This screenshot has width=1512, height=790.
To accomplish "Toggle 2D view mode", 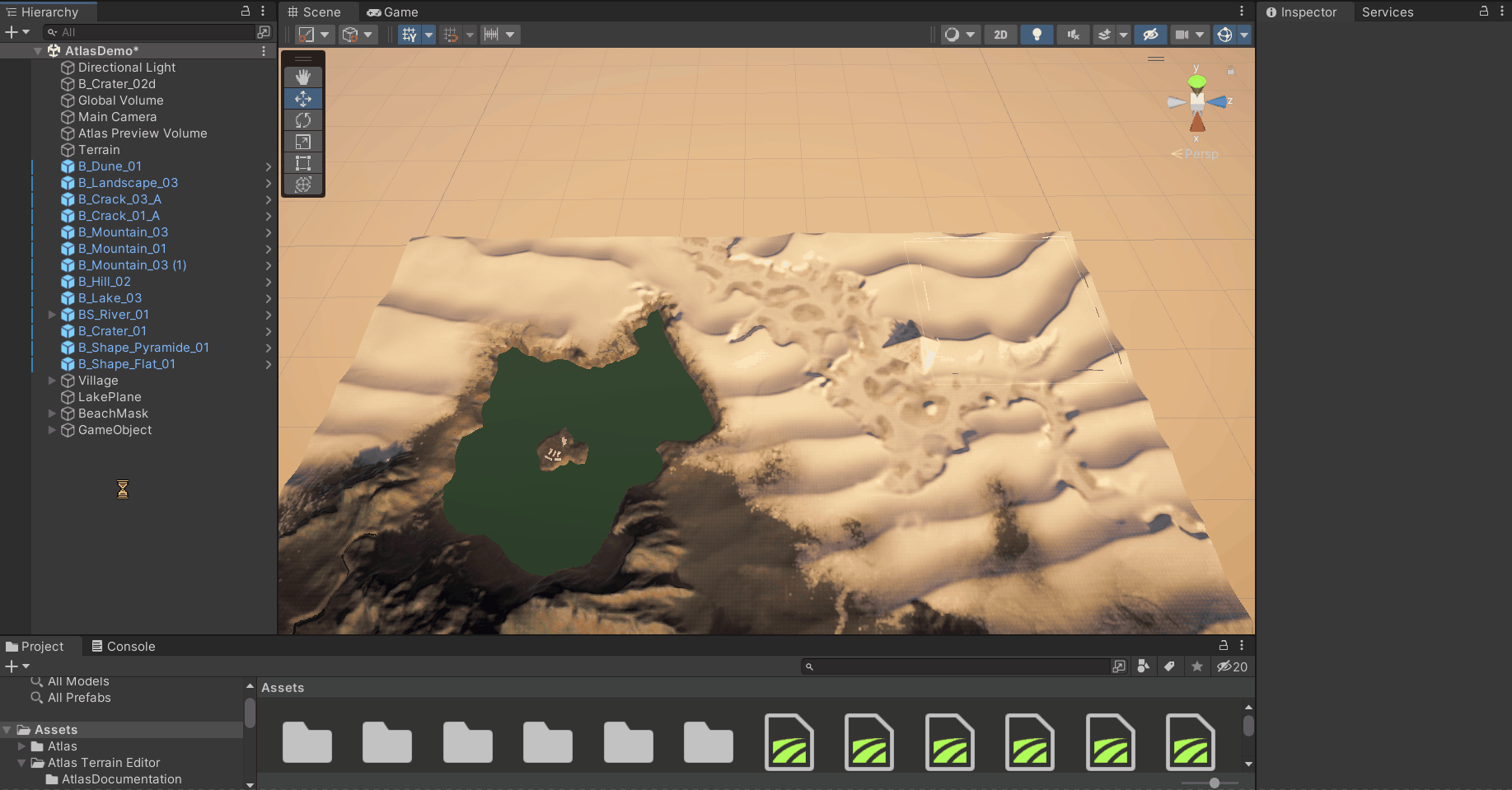I will [x=1000, y=35].
